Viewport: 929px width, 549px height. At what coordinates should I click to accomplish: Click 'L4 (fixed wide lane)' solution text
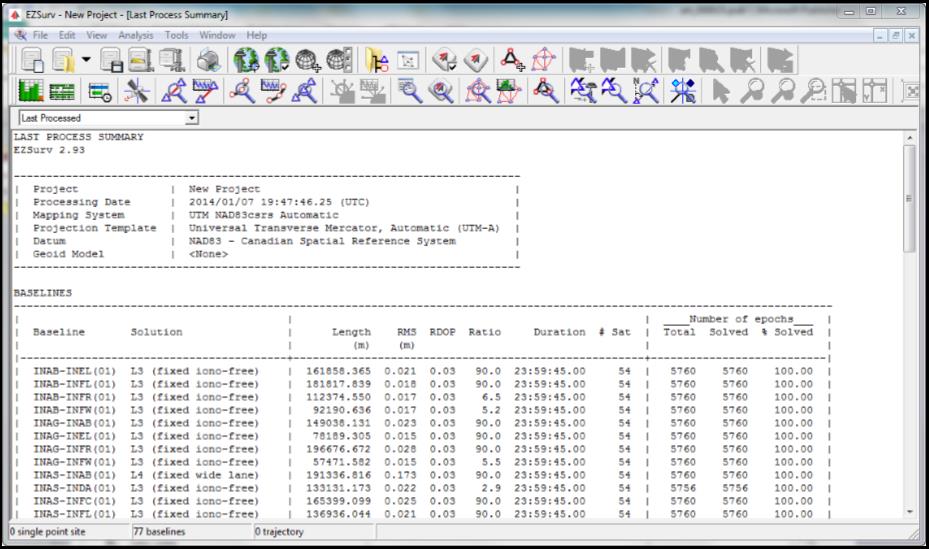(x=195, y=475)
